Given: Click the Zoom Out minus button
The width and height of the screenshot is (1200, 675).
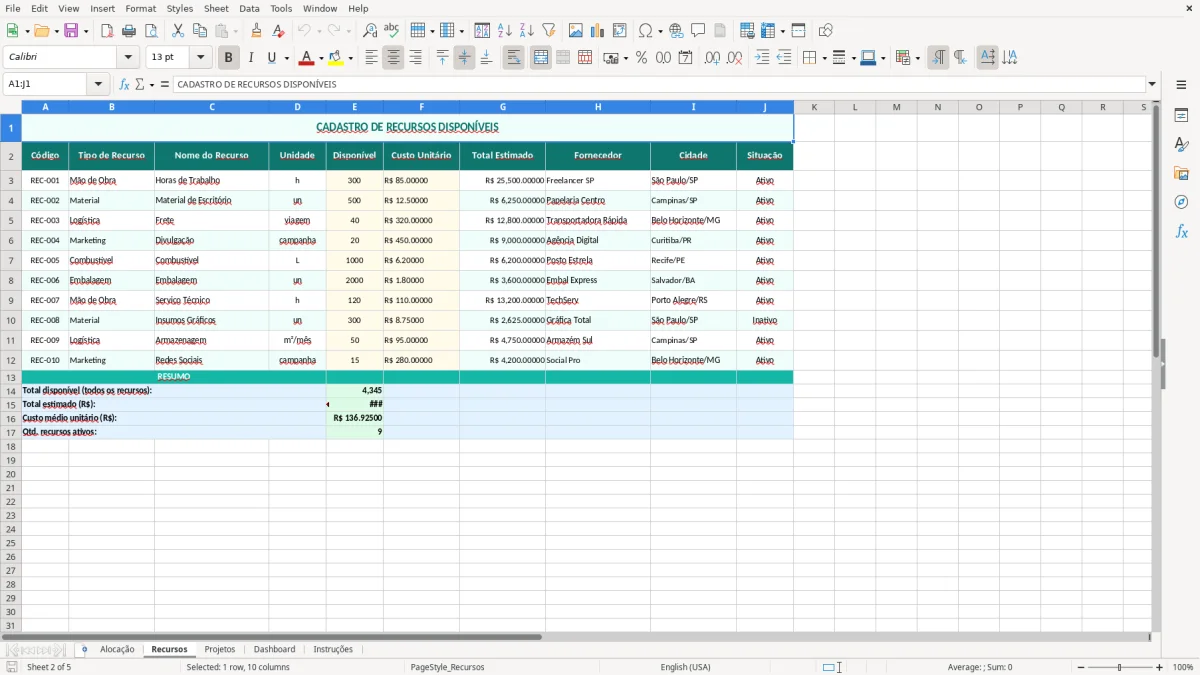Looking at the screenshot, I should [x=1079, y=667].
